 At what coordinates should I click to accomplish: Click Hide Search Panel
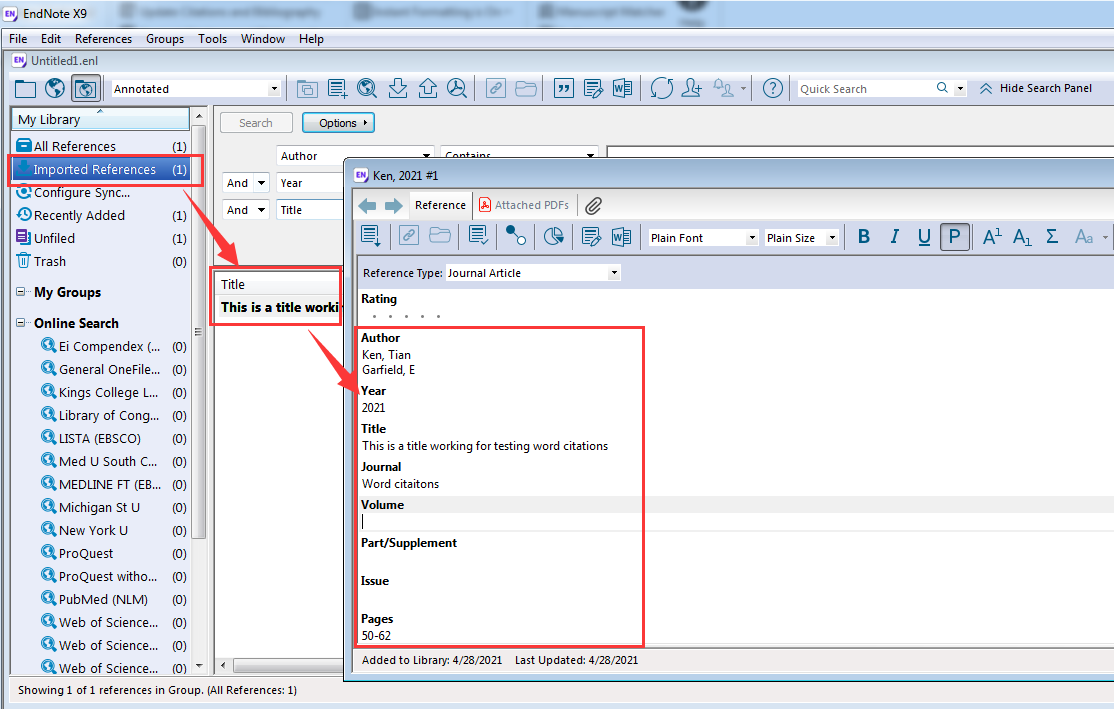pyautogui.click(x=1036, y=88)
